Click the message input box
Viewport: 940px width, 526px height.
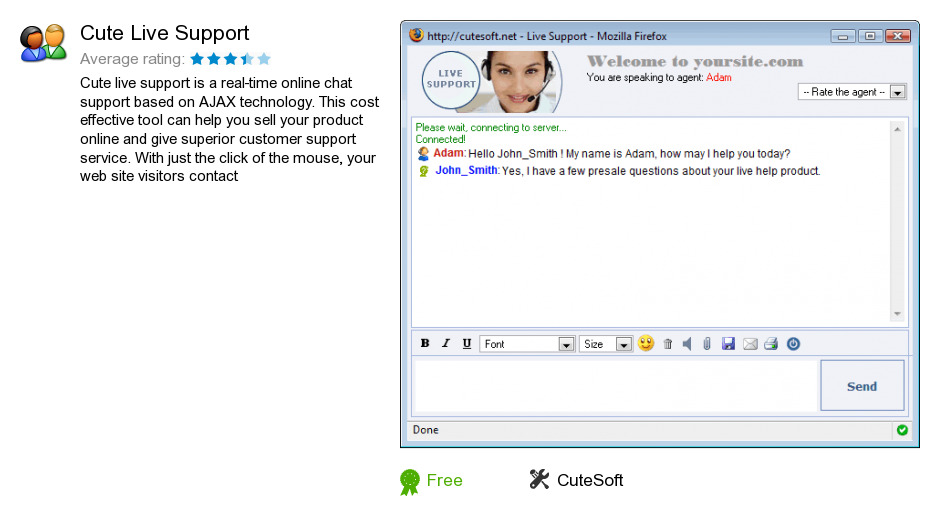coord(616,386)
